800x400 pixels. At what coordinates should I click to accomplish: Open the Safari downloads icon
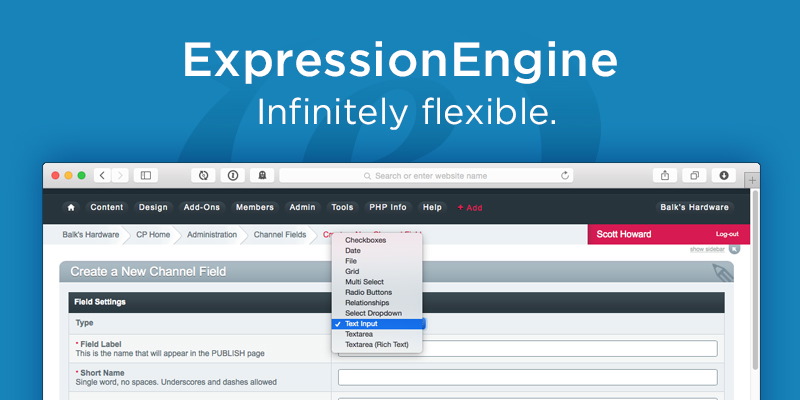pyautogui.click(x=724, y=175)
